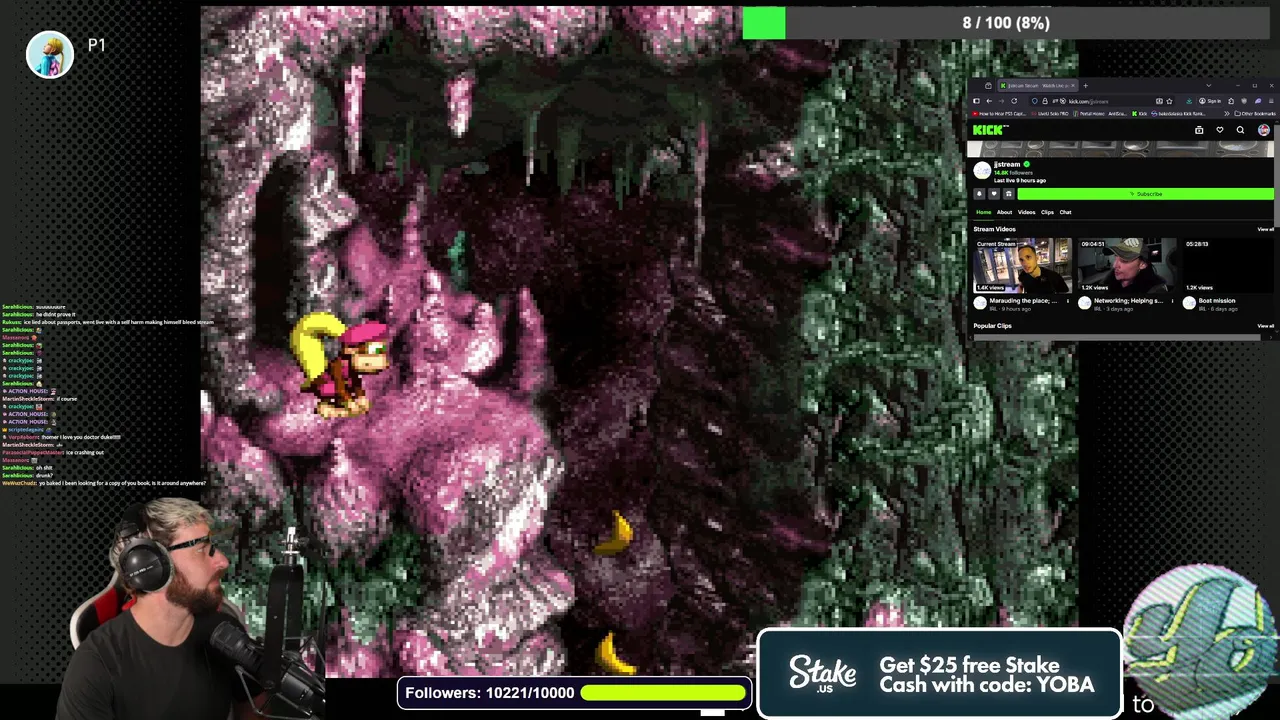Click the notification bell under jjstream
The image size is (1280, 720).
tap(979, 194)
